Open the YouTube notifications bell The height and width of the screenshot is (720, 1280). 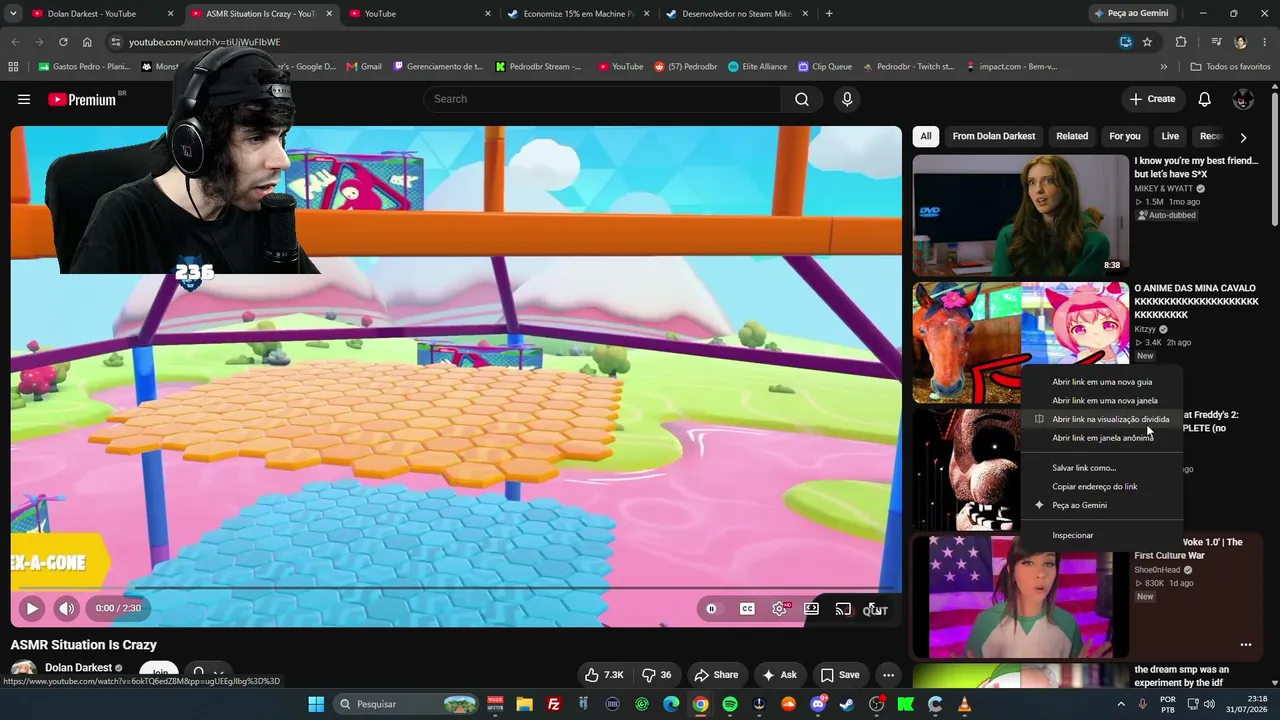pos(1205,99)
